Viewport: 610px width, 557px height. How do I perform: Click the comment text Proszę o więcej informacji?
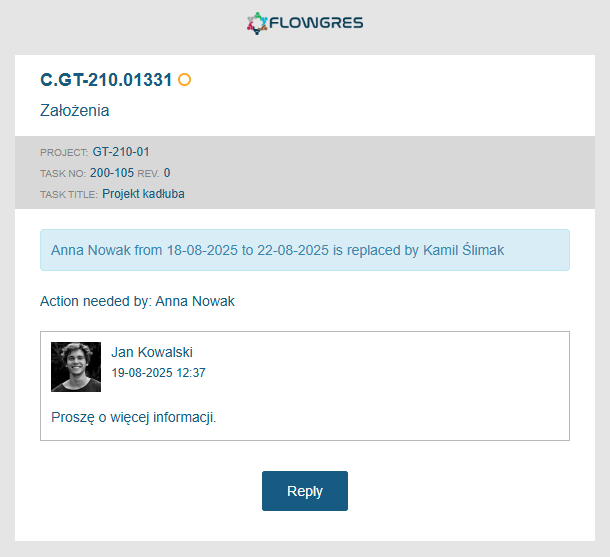133,417
